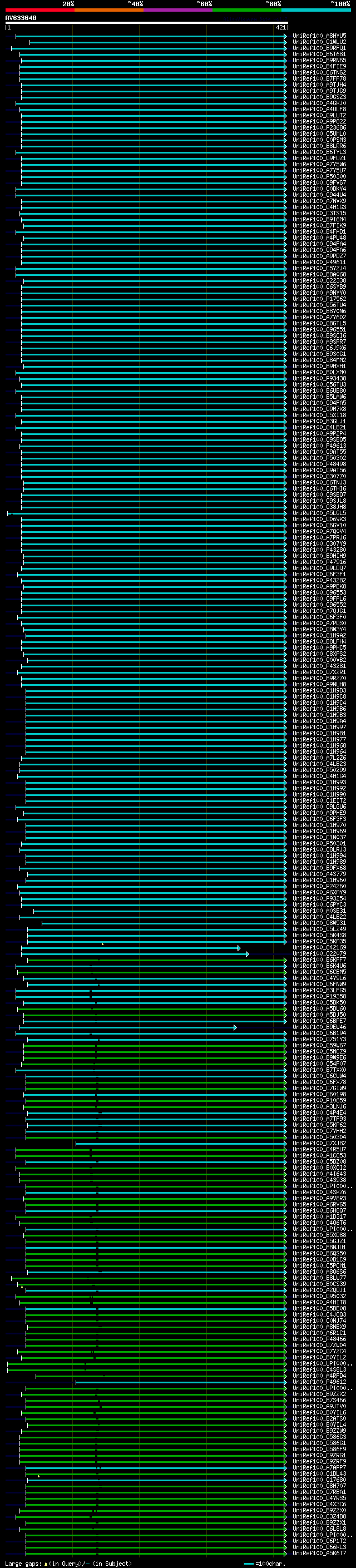Open the hit UniRef100_A4GKJ0
This screenshot has height=1568, width=356.
pos(319,103)
